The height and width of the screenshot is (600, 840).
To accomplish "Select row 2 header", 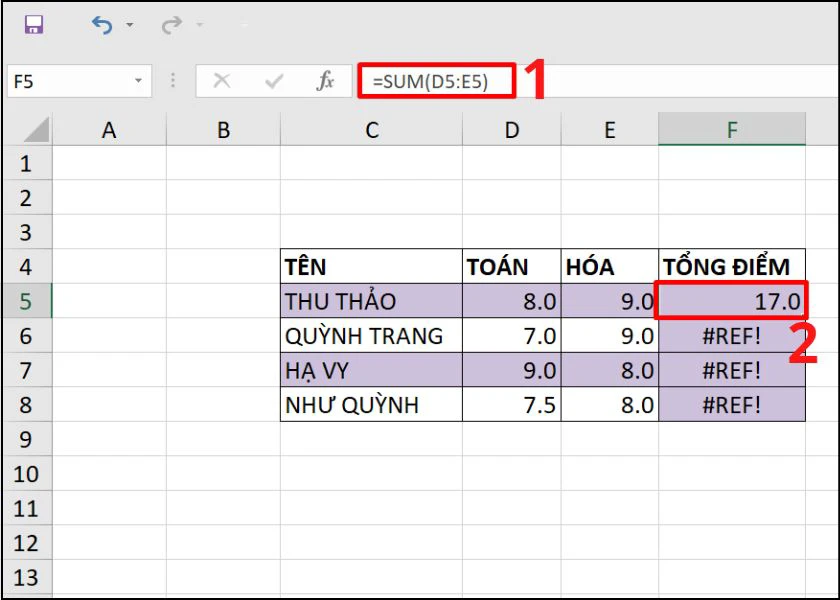I will pos(27,198).
